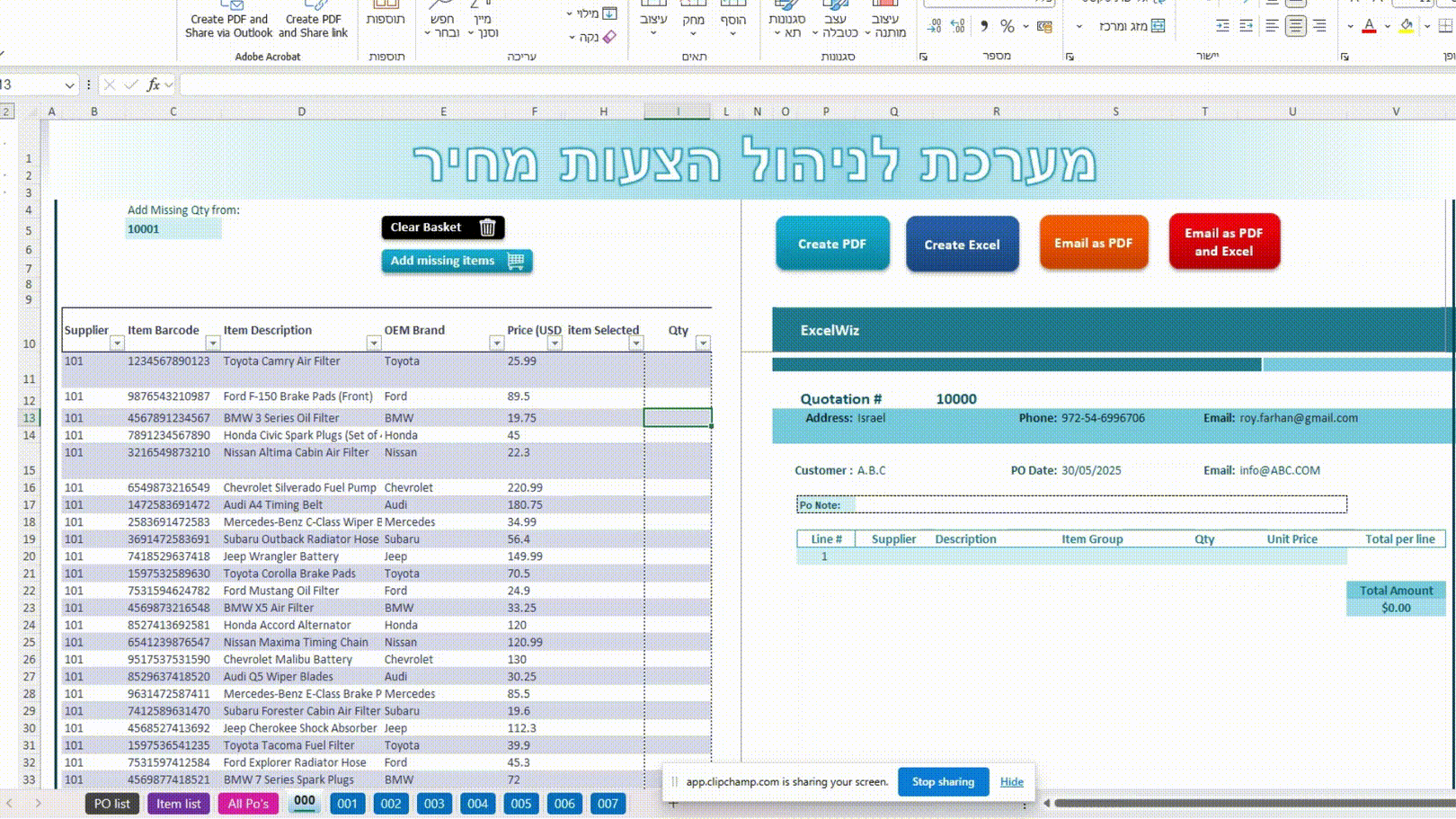Click the horizontal scrollbar
The image size is (1456, 819).
(x=1254, y=803)
